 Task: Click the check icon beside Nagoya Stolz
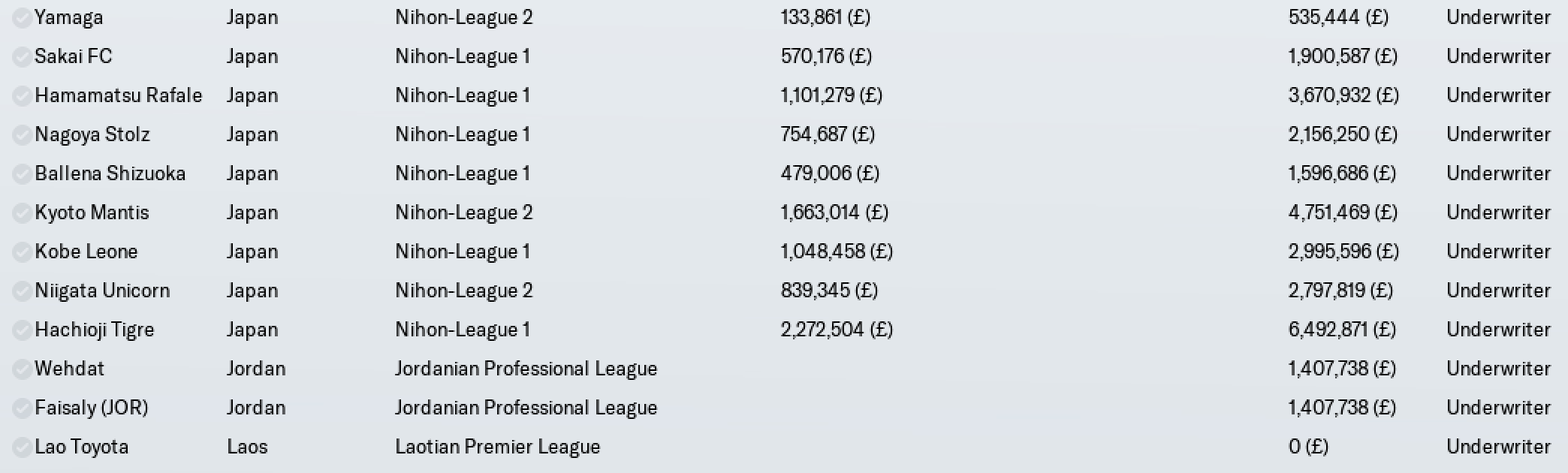[23, 134]
